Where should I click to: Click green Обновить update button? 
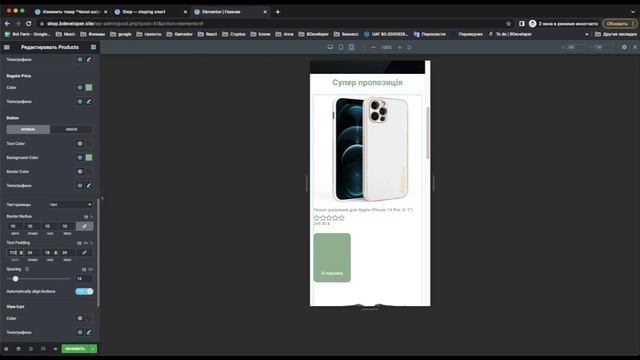pos(75,349)
